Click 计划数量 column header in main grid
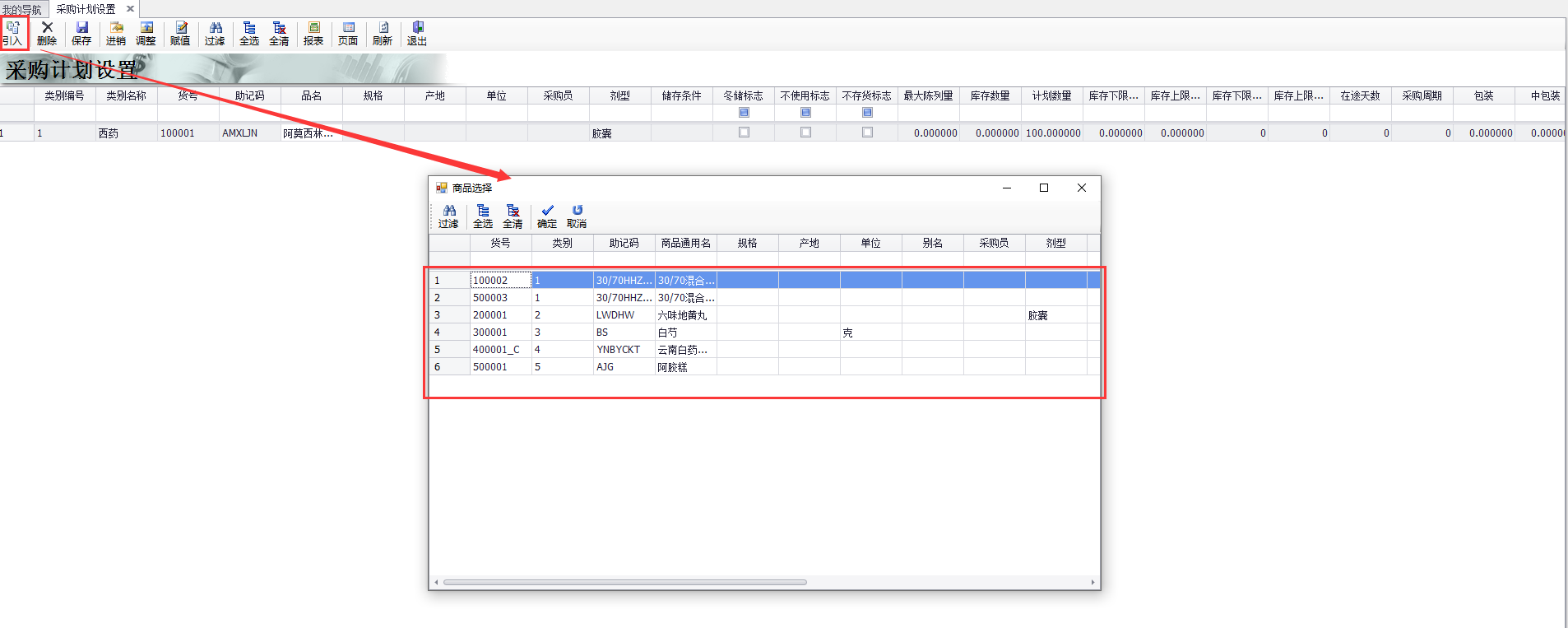 [x=1051, y=95]
